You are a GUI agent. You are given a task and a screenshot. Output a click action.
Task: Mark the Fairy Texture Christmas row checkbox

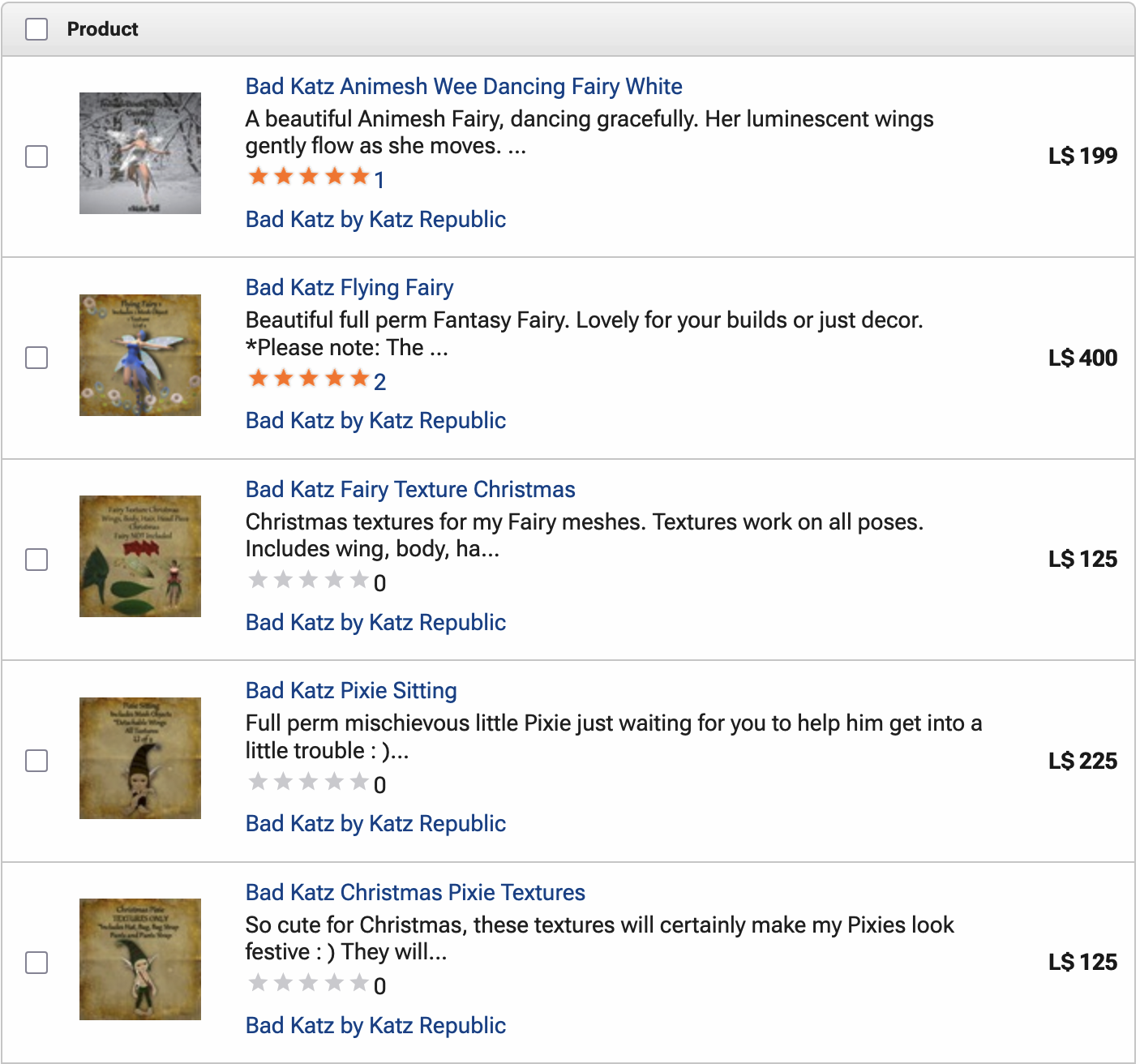coord(36,560)
